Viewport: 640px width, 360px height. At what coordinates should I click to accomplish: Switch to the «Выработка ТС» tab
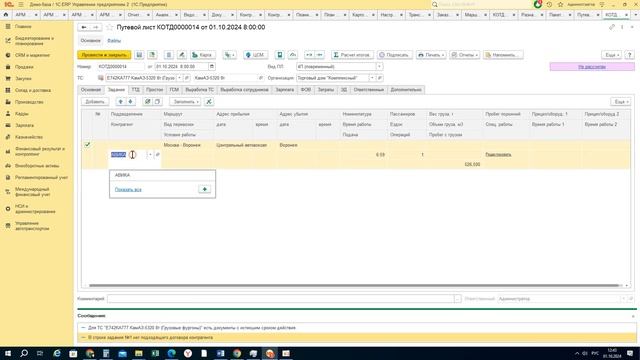200,90
